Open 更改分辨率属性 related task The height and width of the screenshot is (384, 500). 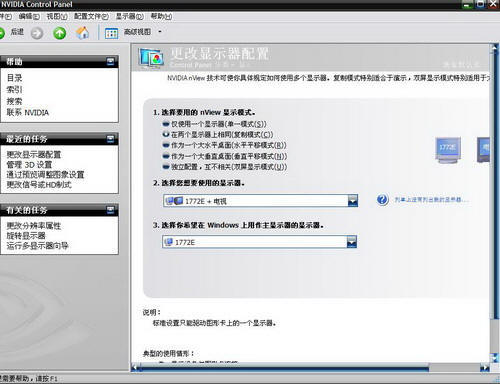click(x=34, y=226)
